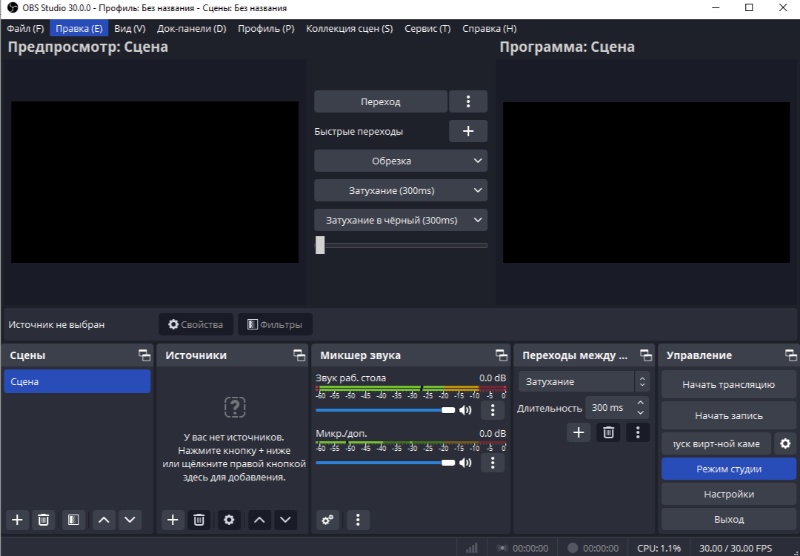Delete the selected source with the trash icon
This screenshot has height=556, width=800.
[x=199, y=520]
